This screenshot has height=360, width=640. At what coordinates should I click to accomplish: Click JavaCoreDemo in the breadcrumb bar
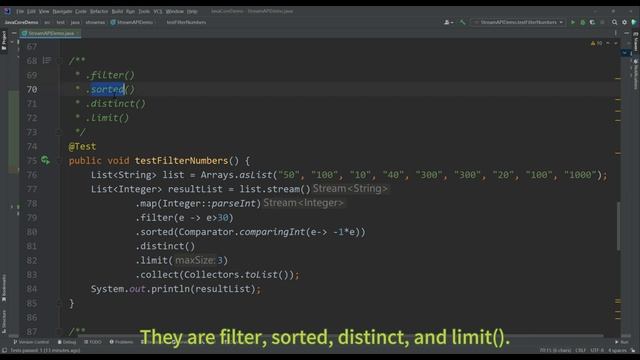21,22
